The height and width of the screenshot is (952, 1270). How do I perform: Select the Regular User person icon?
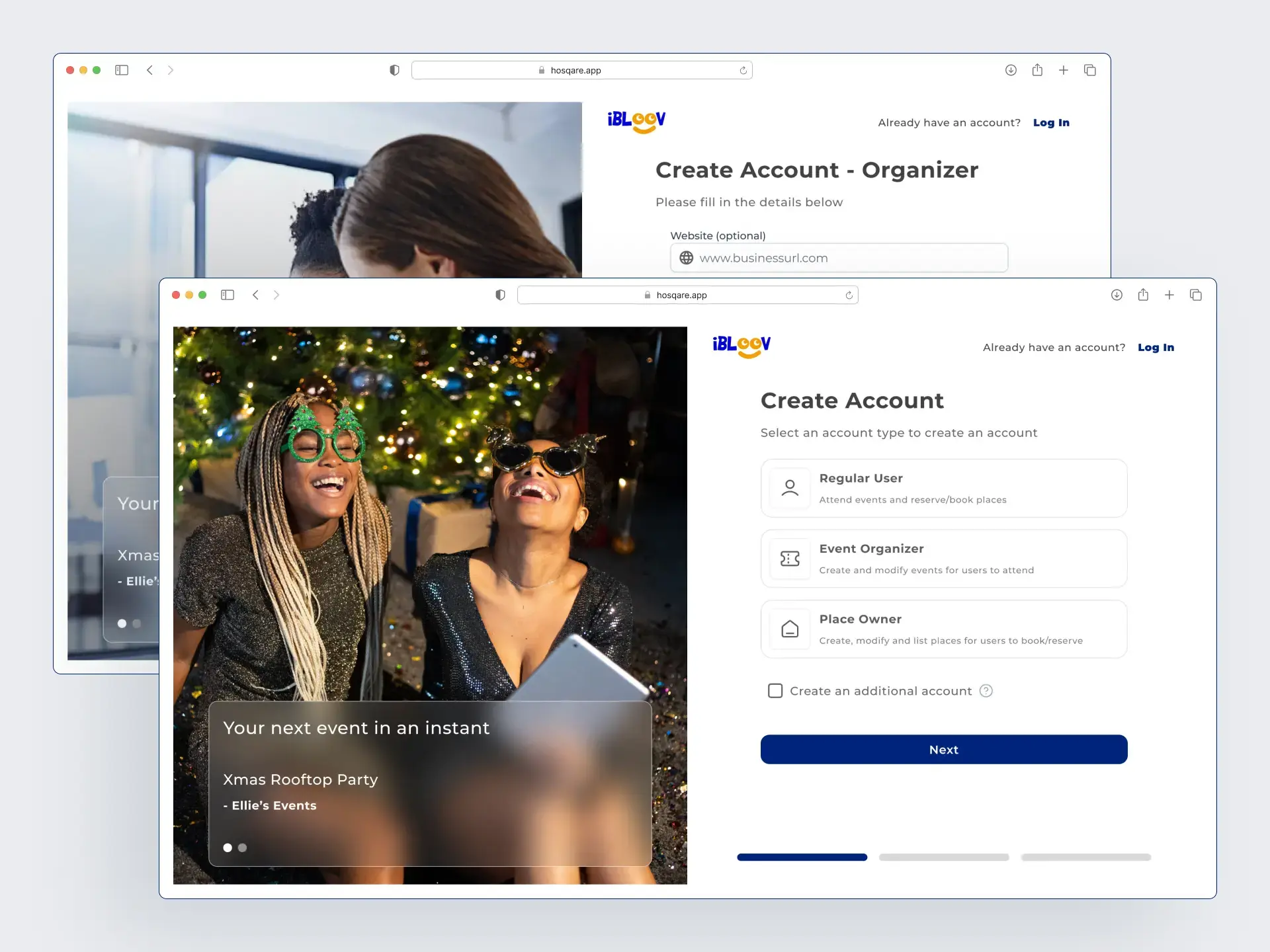click(x=790, y=488)
